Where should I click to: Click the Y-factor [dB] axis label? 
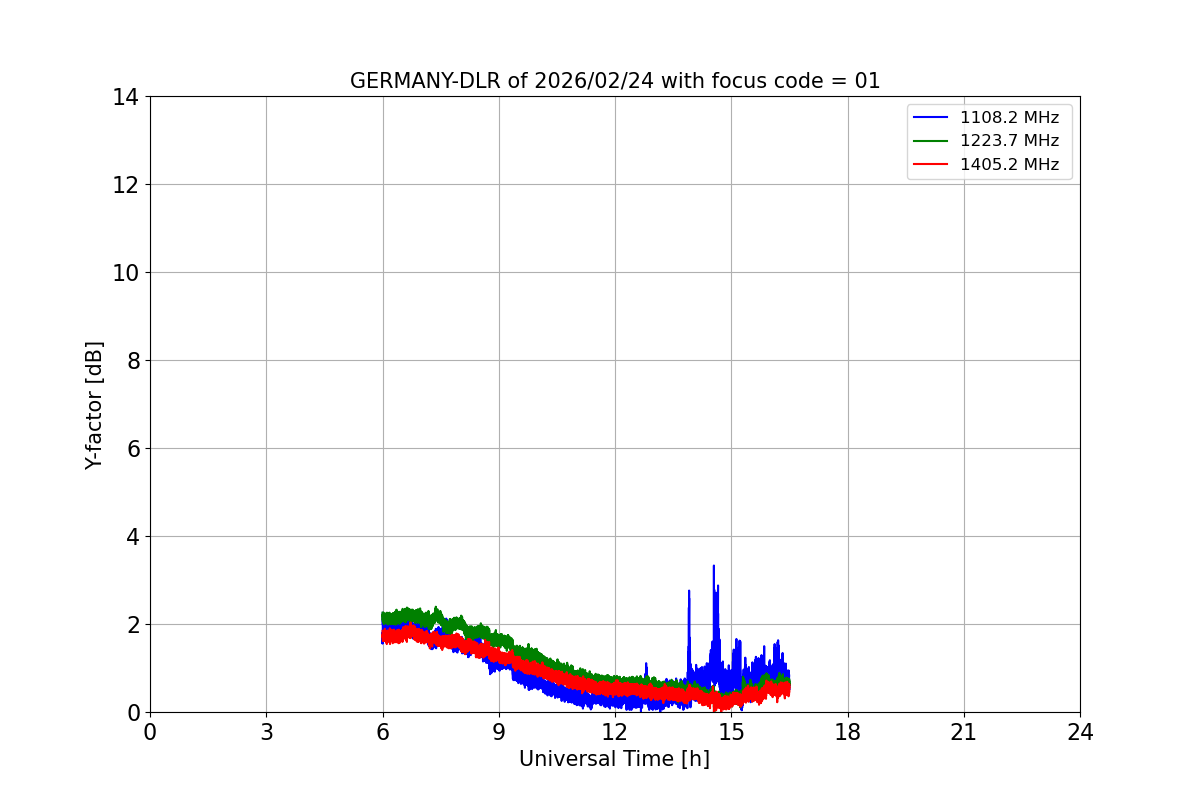pyautogui.click(x=94, y=405)
